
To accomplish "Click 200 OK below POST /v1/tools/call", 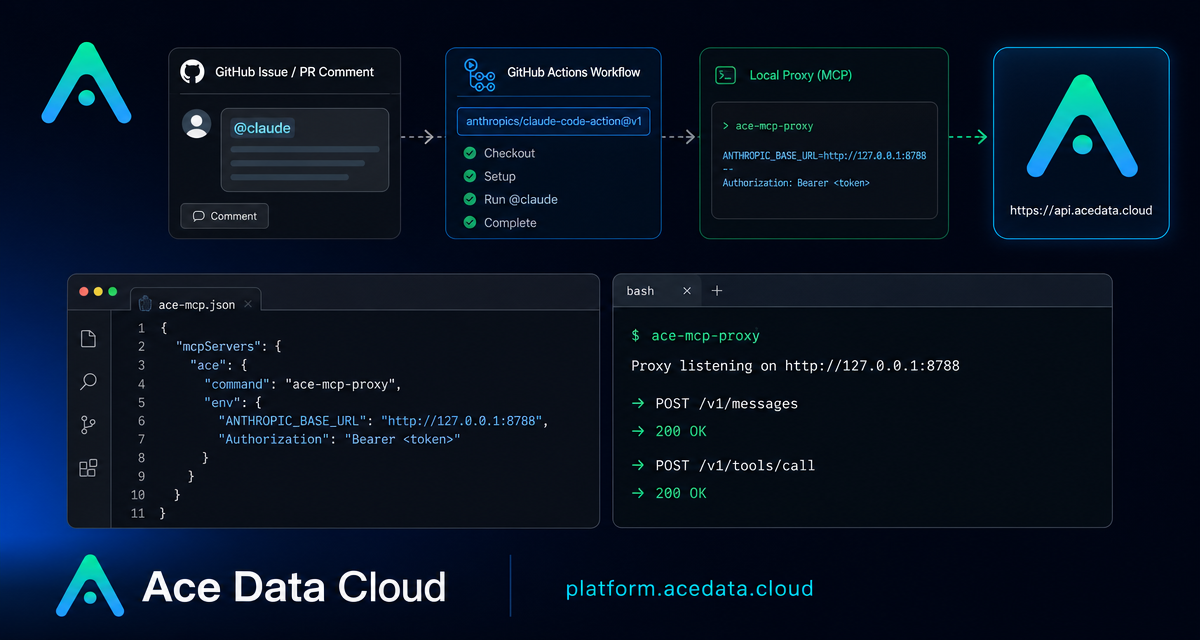I will (x=681, y=493).
